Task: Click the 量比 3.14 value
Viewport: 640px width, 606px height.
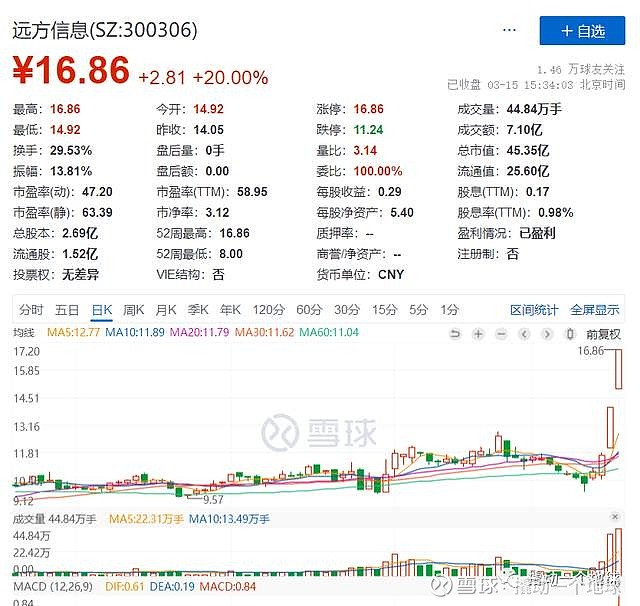Action: click(365, 151)
